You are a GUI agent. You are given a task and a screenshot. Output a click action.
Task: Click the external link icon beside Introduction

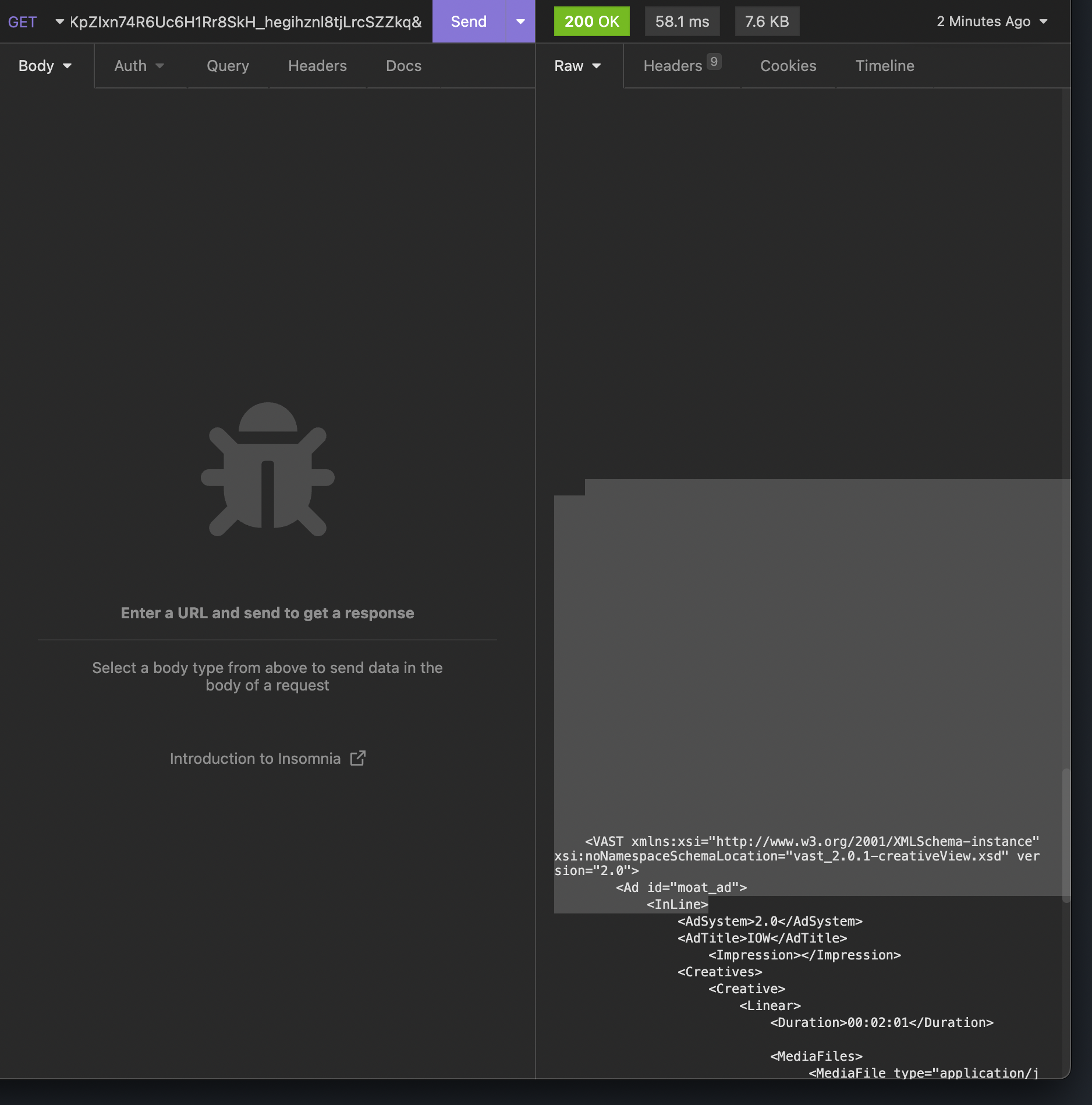coord(358,758)
